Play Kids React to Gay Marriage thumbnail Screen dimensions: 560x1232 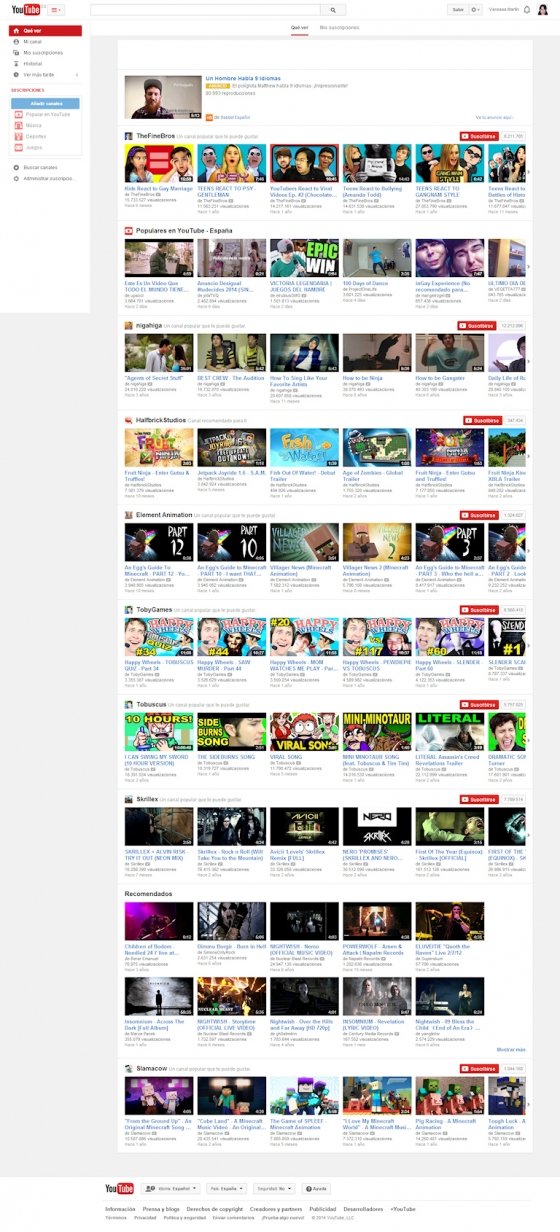pyautogui.click(x=158, y=164)
